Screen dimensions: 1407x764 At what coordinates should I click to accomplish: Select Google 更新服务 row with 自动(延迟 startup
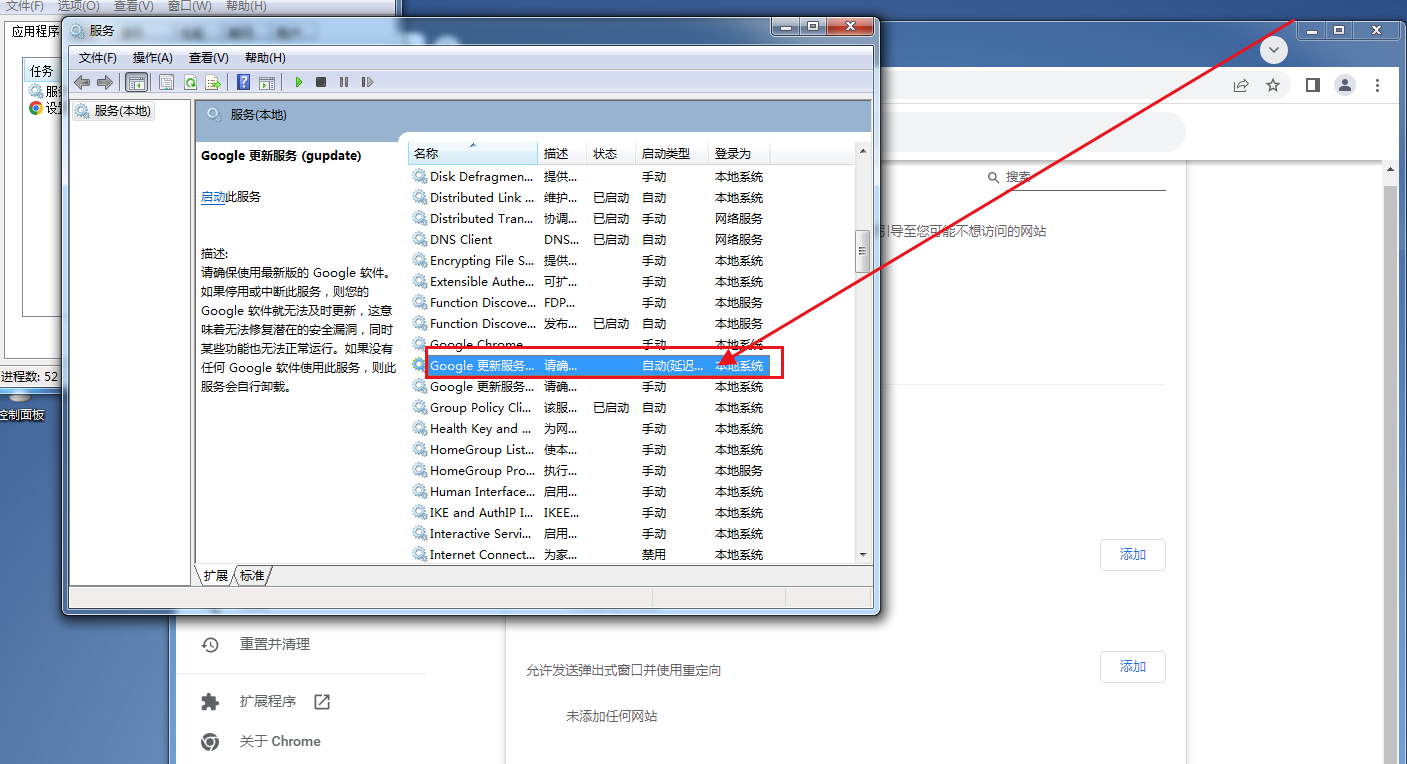[x=590, y=365]
